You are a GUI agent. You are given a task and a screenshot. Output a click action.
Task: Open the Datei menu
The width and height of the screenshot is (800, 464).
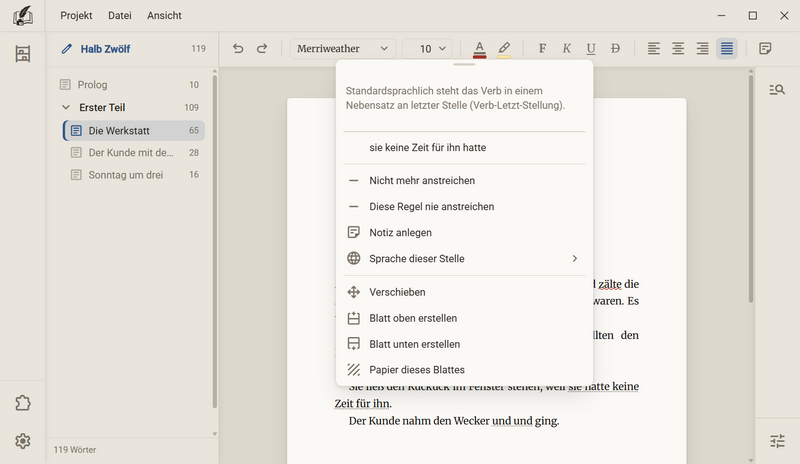click(119, 16)
